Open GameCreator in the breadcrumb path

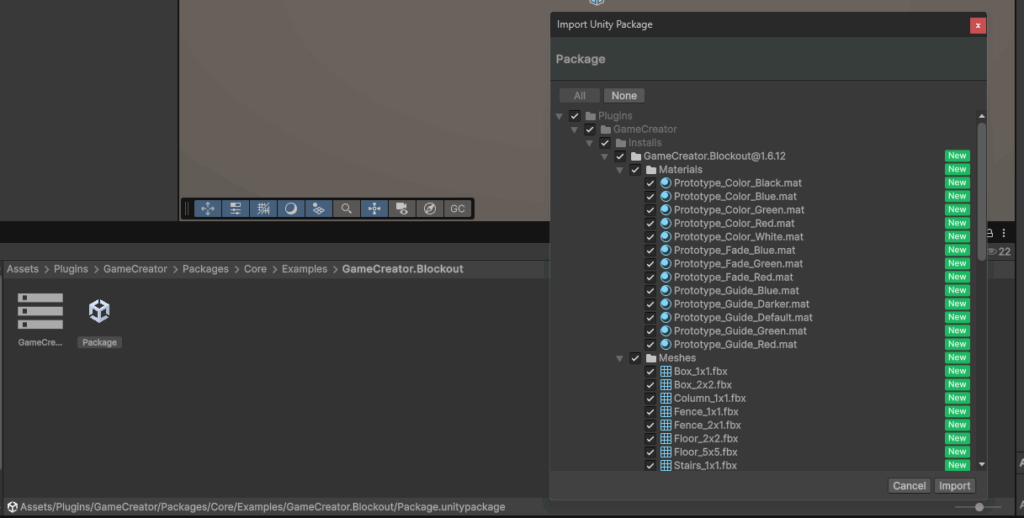[135, 269]
